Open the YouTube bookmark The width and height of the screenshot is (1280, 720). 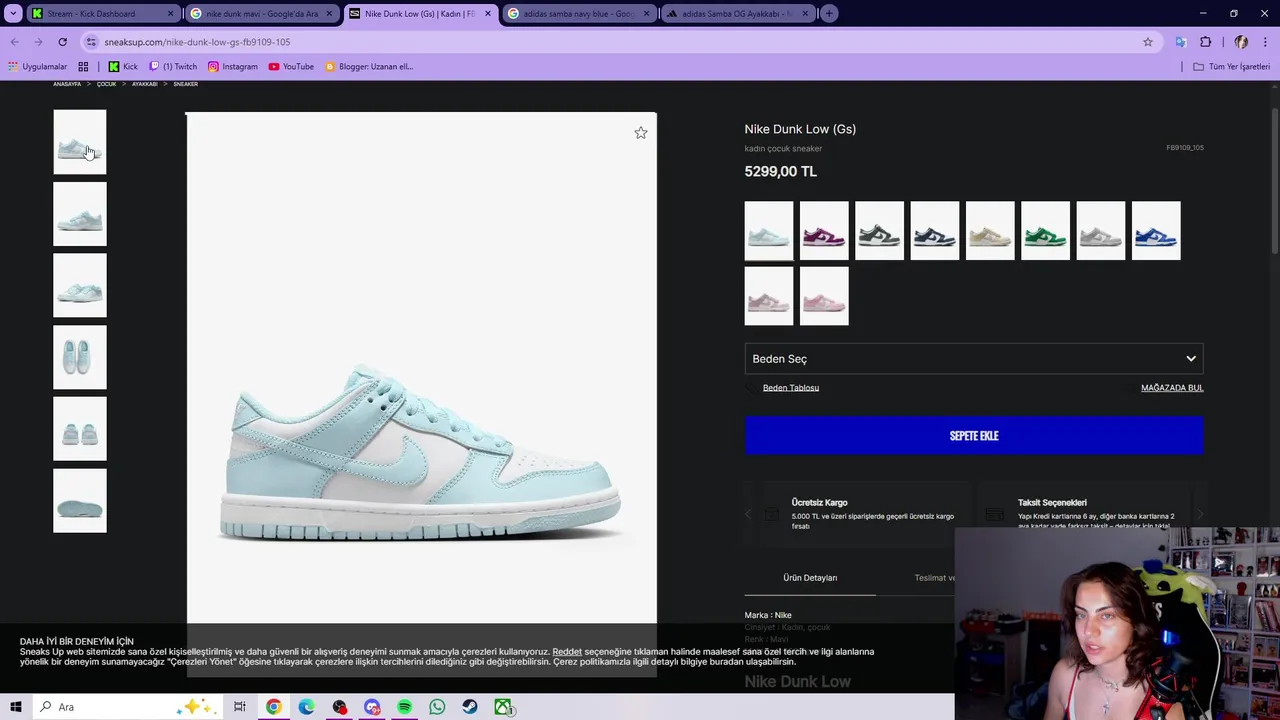[x=291, y=67]
